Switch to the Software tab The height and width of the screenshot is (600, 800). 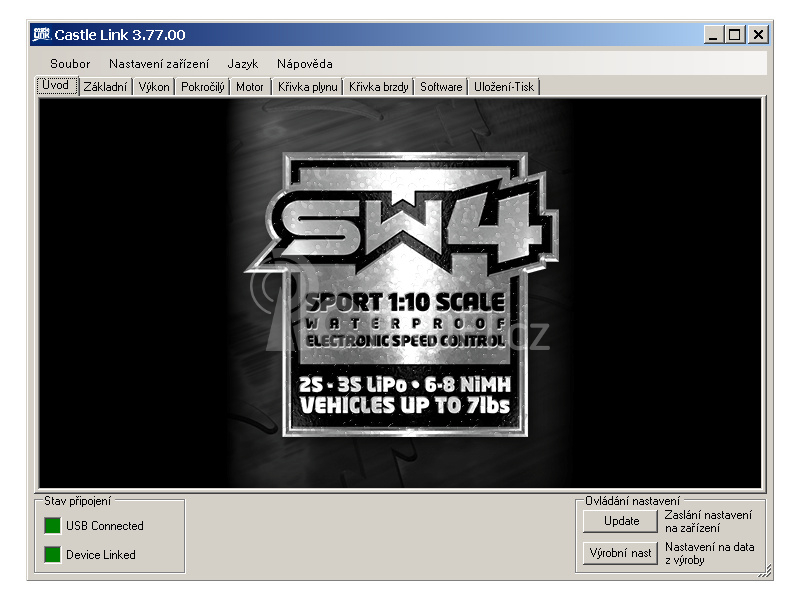pos(441,87)
